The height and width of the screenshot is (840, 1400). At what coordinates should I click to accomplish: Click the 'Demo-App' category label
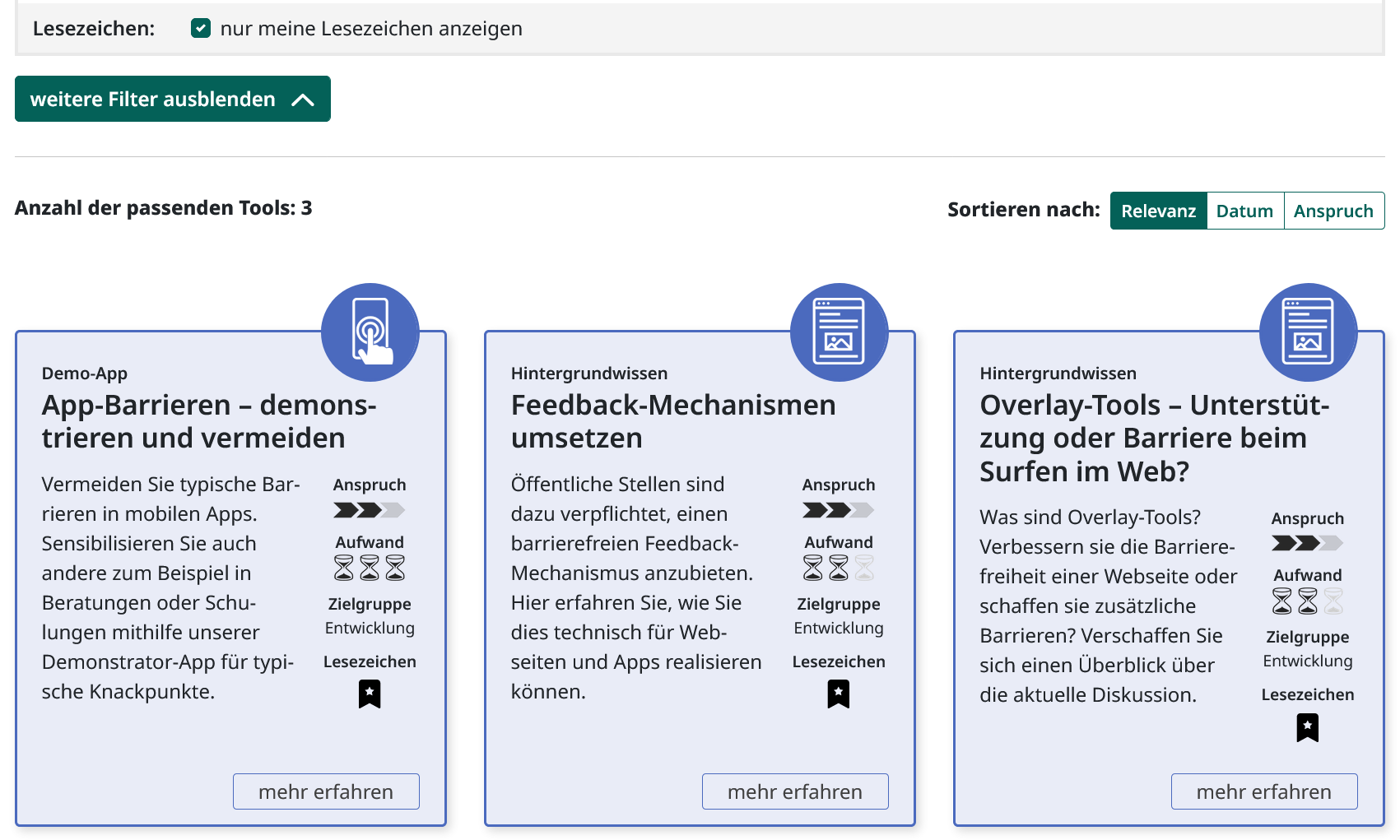pos(85,374)
